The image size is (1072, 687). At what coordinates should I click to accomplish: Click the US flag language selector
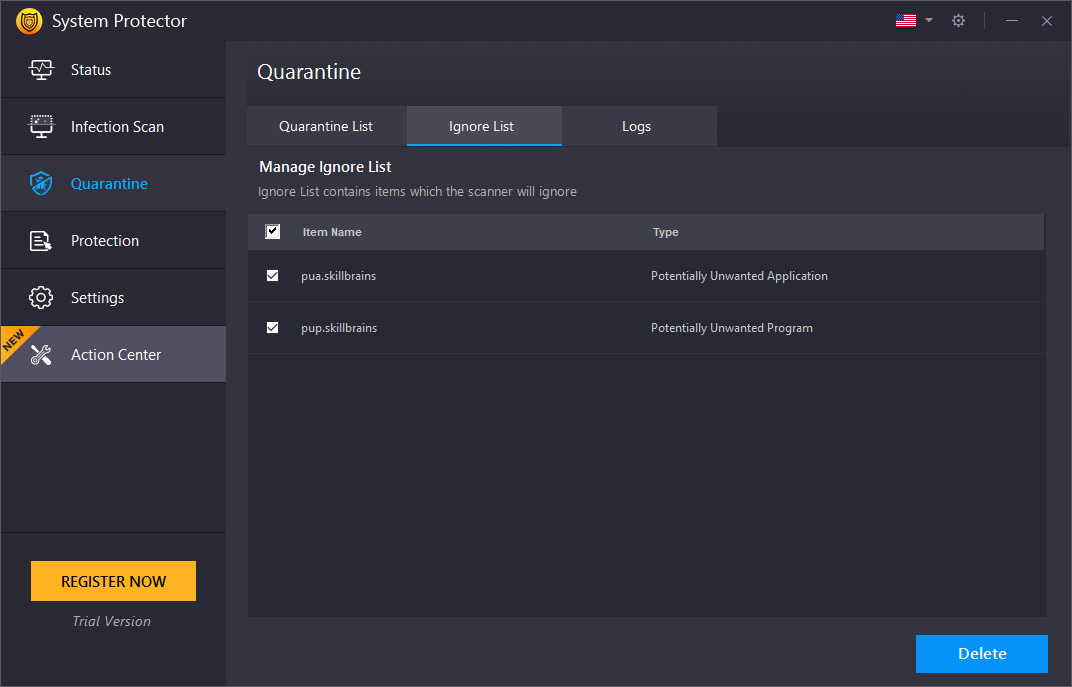coord(906,19)
